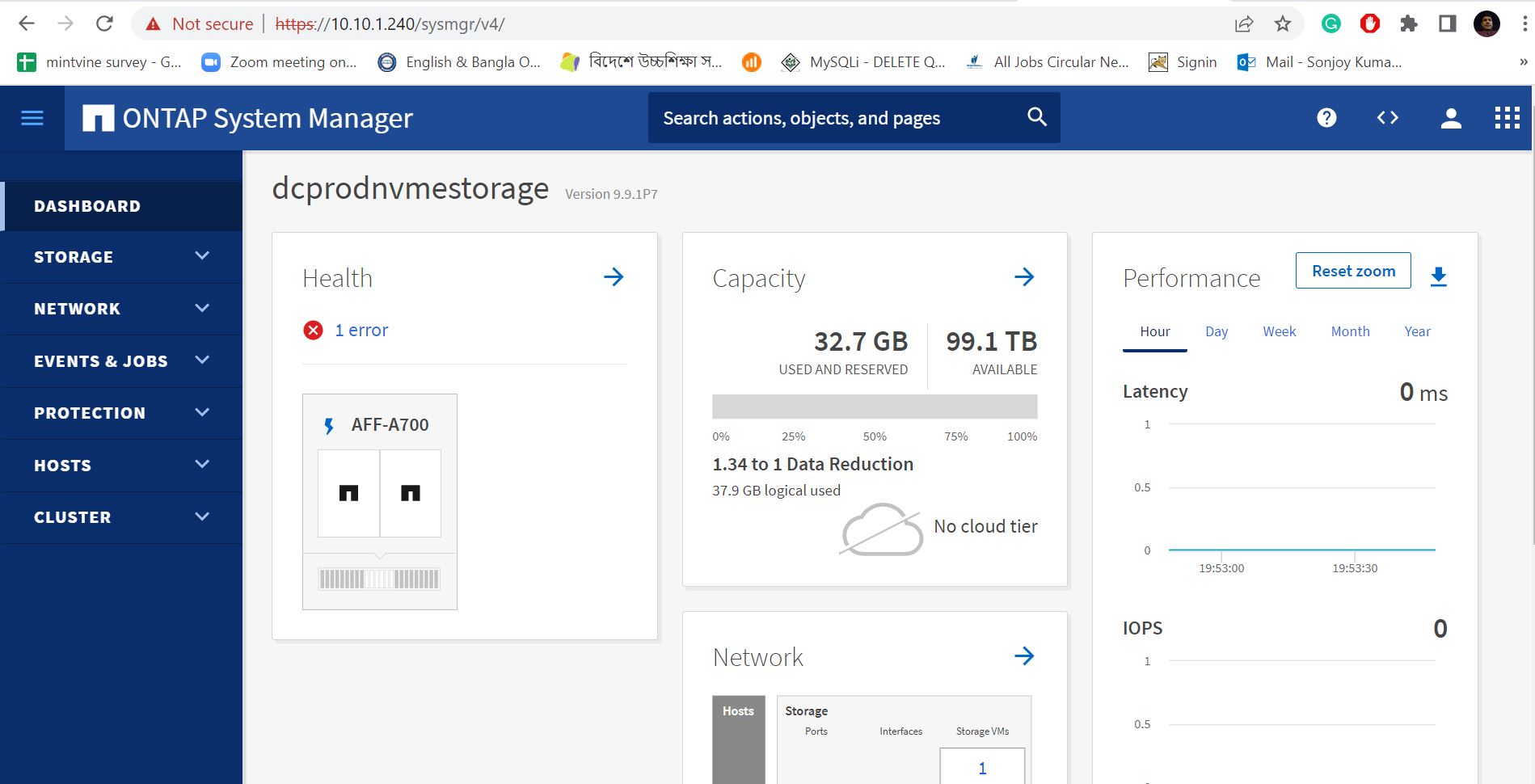Open the Capacity details arrow
The height and width of the screenshot is (784, 1535).
1024,277
